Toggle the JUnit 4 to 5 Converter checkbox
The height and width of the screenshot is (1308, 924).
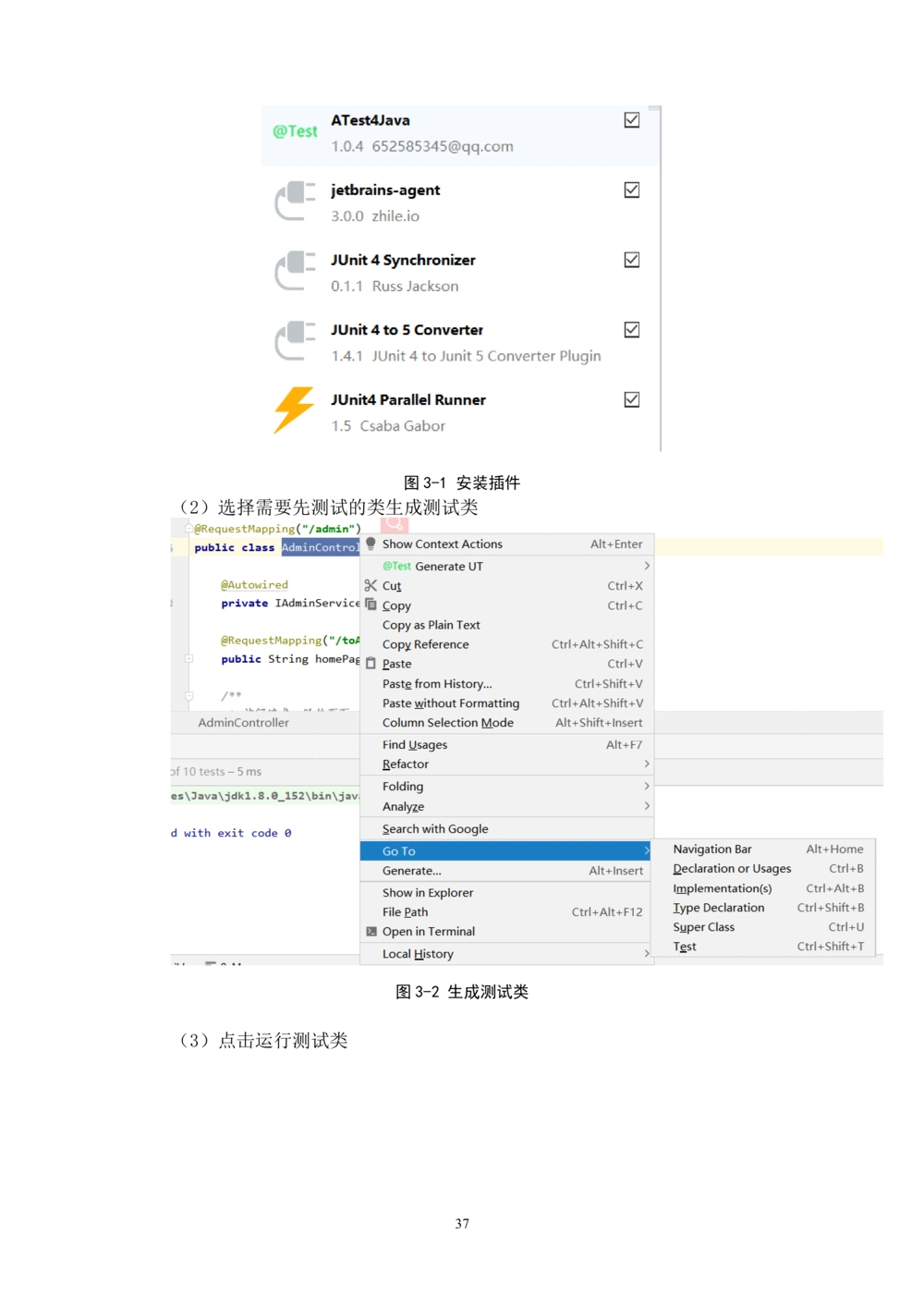[x=632, y=329]
